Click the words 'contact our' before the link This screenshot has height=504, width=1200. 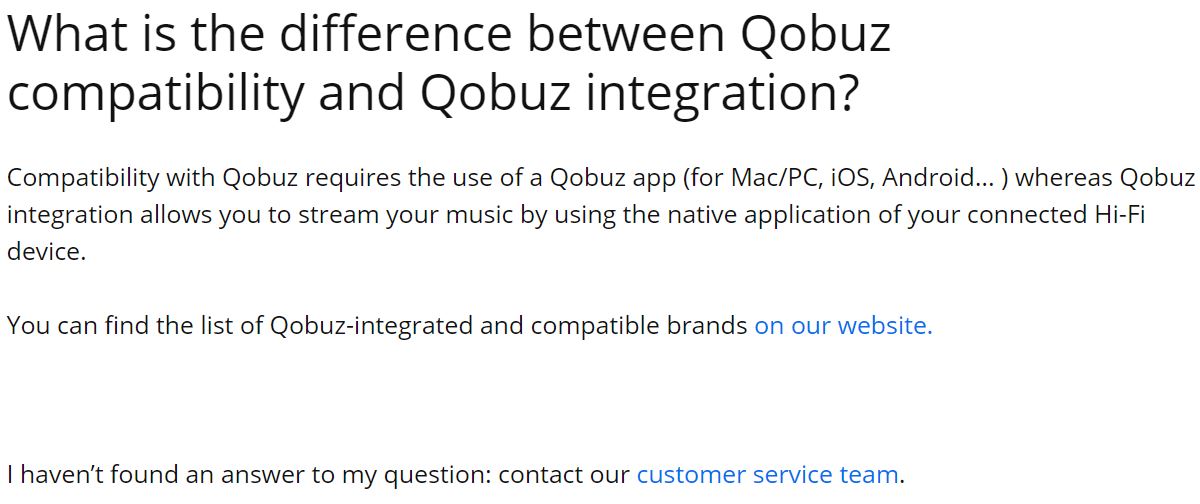click(x=563, y=474)
